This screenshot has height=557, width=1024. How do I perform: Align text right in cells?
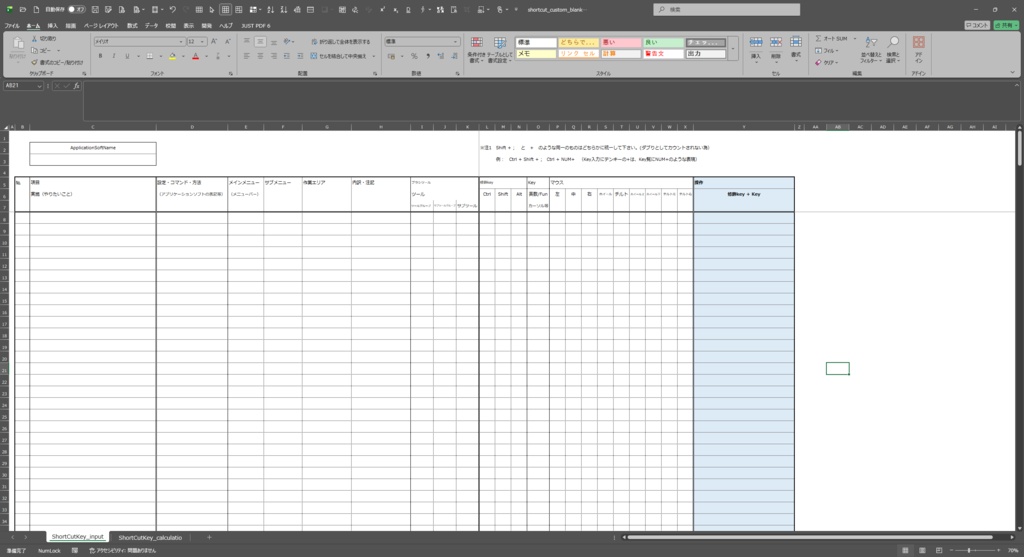coord(274,56)
